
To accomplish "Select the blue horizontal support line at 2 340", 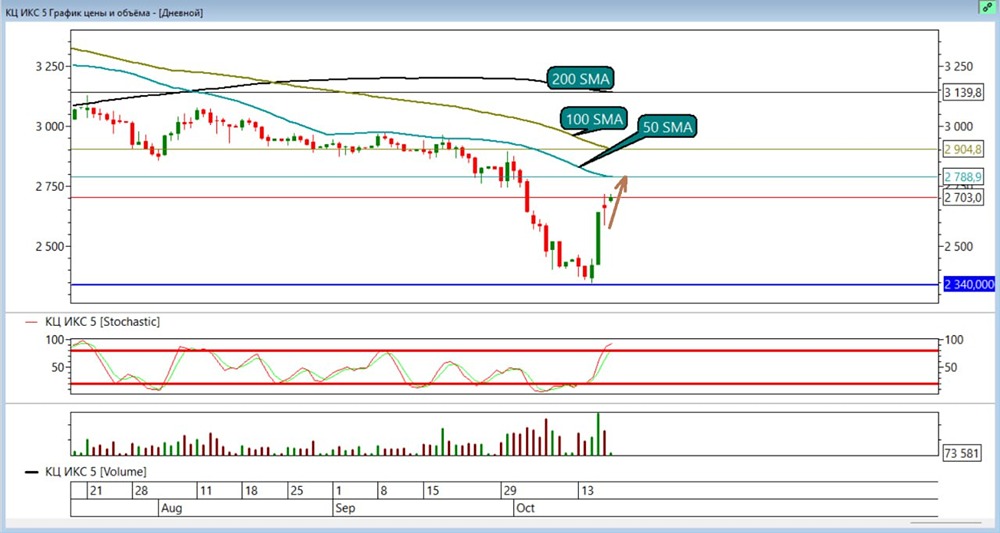I will [504, 284].
